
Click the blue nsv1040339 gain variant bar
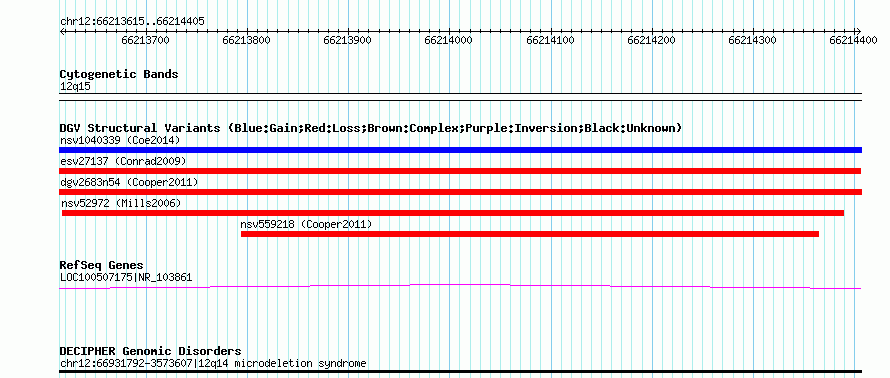(460, 150)
